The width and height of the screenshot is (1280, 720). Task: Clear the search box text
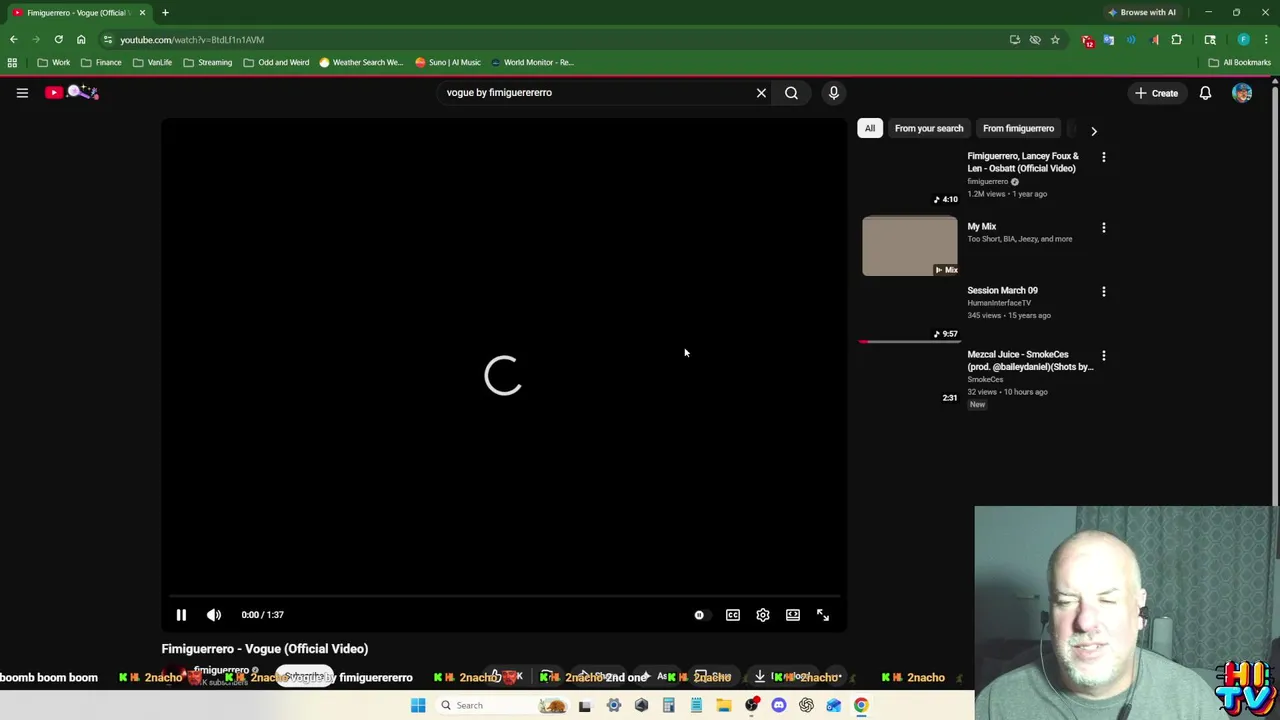(x=761, y=93)
